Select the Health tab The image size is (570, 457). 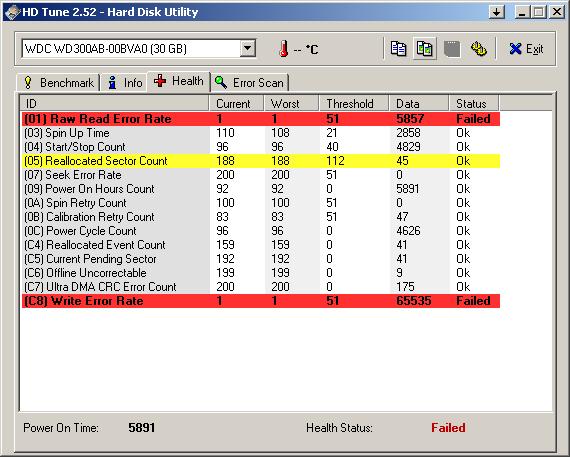[x=178, y=81]
